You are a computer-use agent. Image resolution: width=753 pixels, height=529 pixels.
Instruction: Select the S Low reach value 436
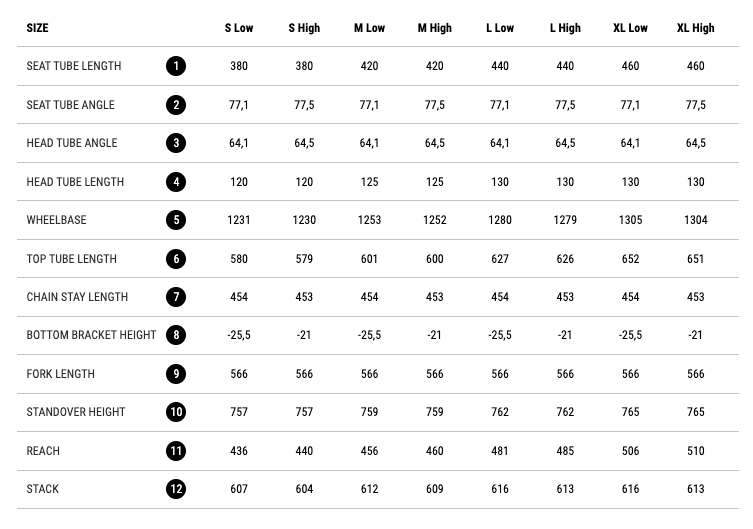239,451
